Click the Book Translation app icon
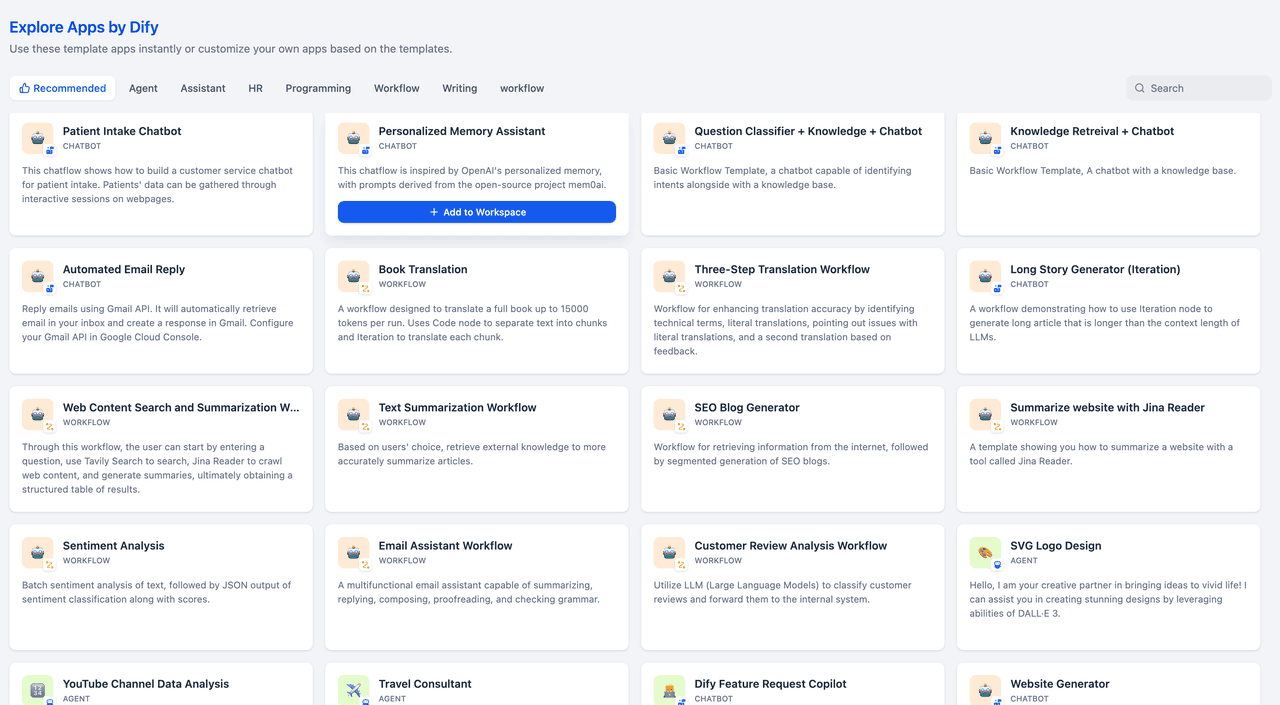This screenshot has height=705, width=1280. tap(353, 276)
